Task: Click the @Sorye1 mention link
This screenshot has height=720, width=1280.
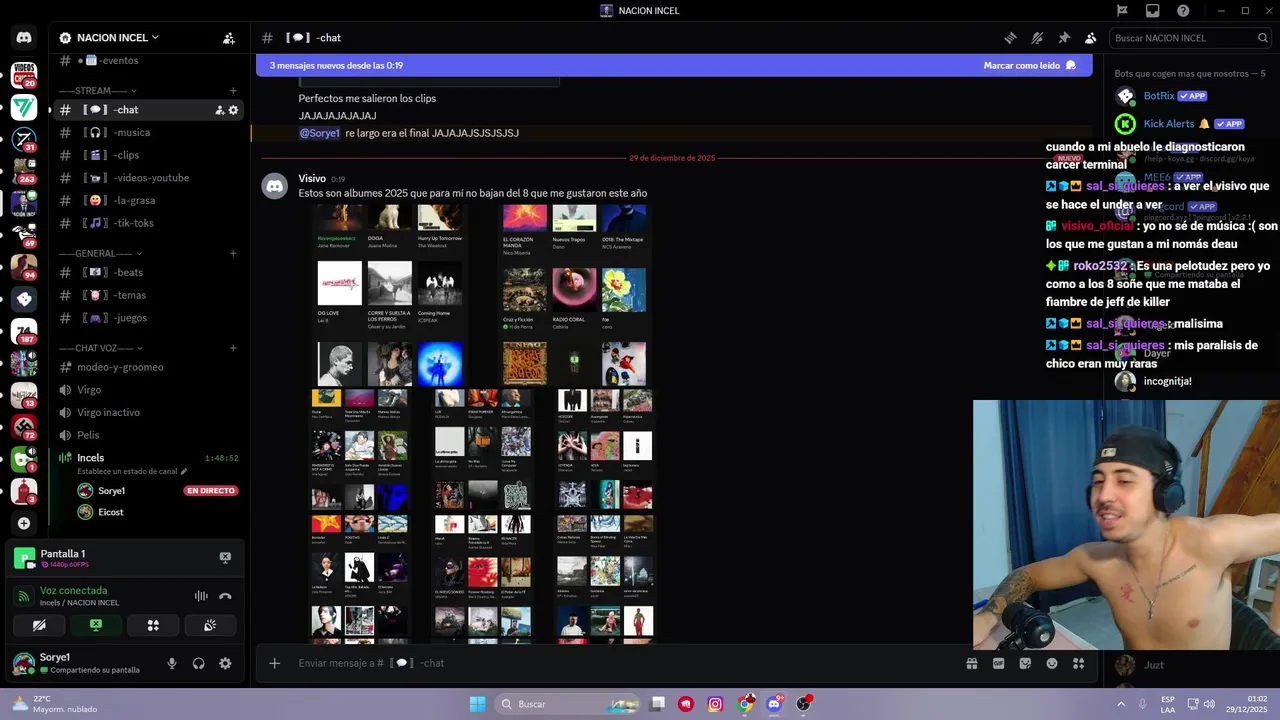Action: pyautogui.click(x=319, y=133)
